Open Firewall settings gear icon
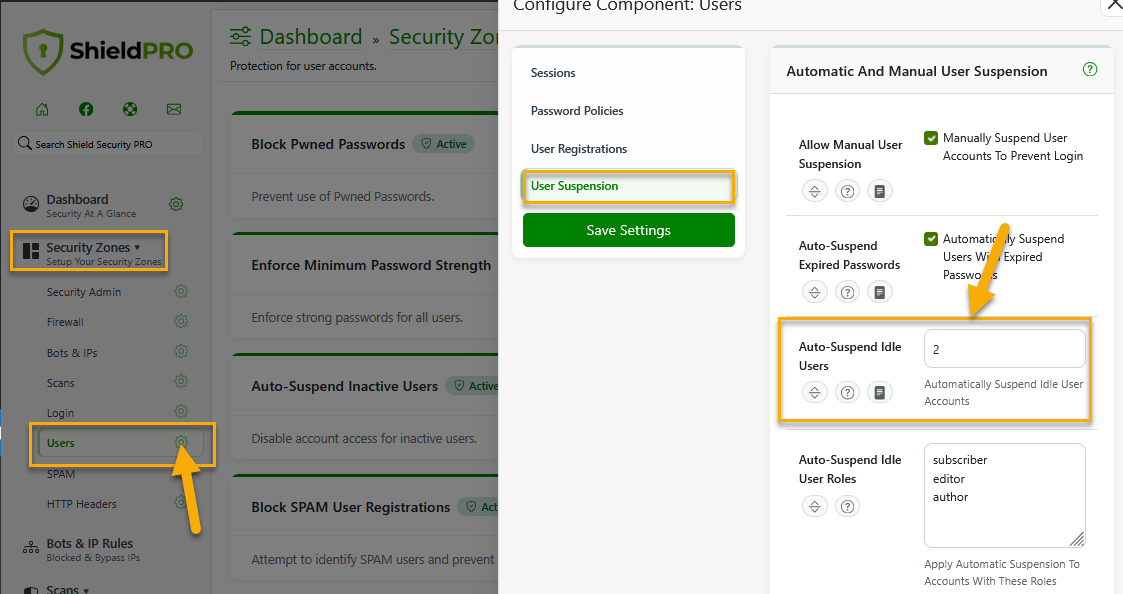 click(181, 322)
